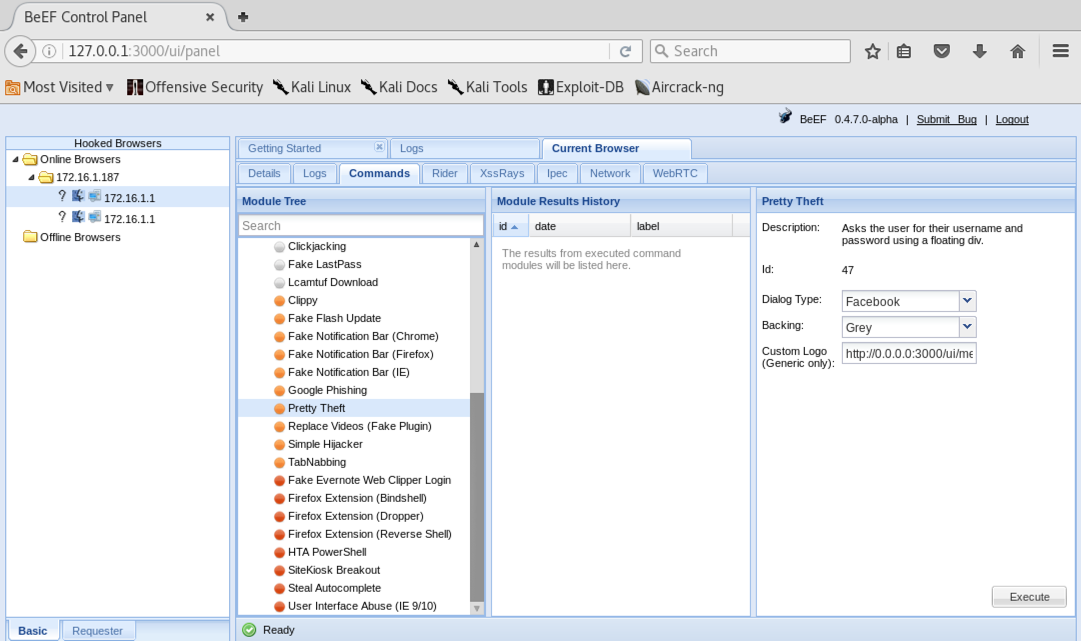Close the Getting Started tab

(379, 147)
